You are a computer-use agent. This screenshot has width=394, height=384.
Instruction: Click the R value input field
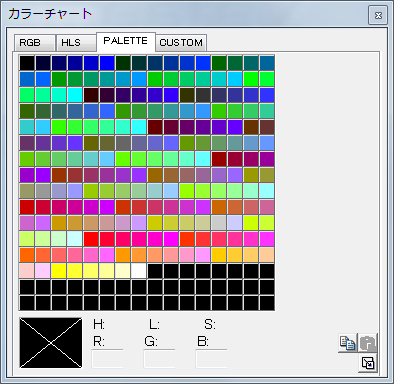point(107,359)
